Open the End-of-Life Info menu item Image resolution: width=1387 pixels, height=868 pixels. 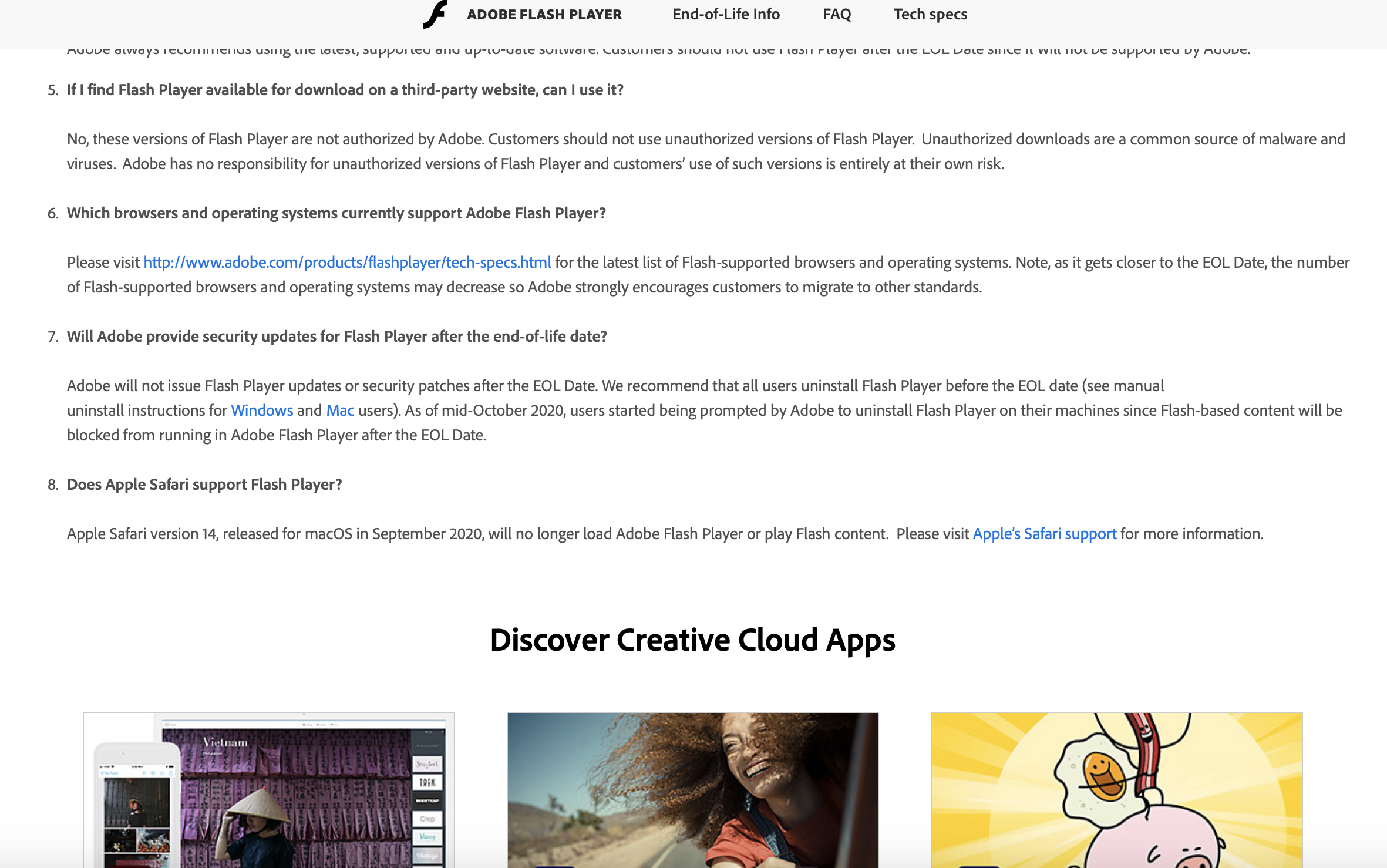726,14
